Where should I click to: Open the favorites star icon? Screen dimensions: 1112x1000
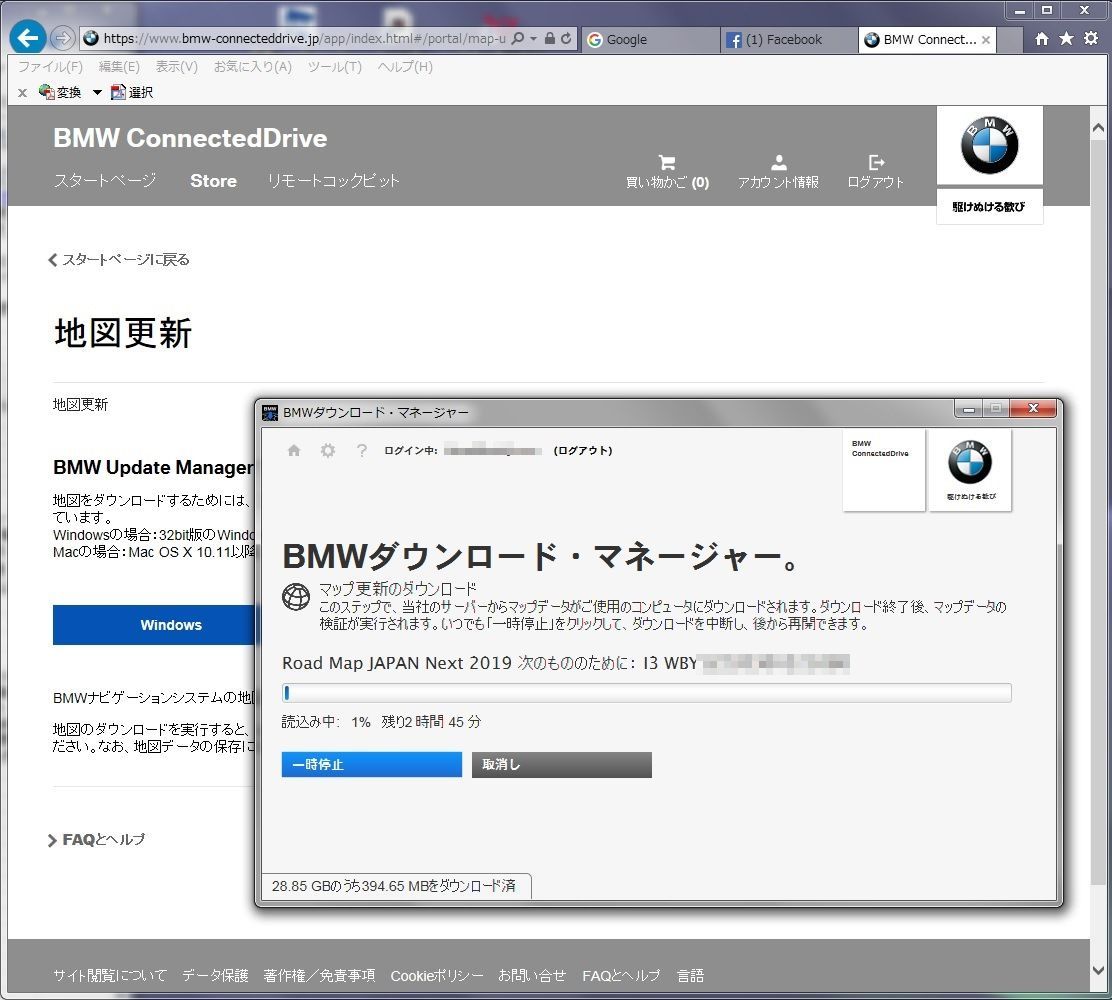click(x=1066, y=39)
